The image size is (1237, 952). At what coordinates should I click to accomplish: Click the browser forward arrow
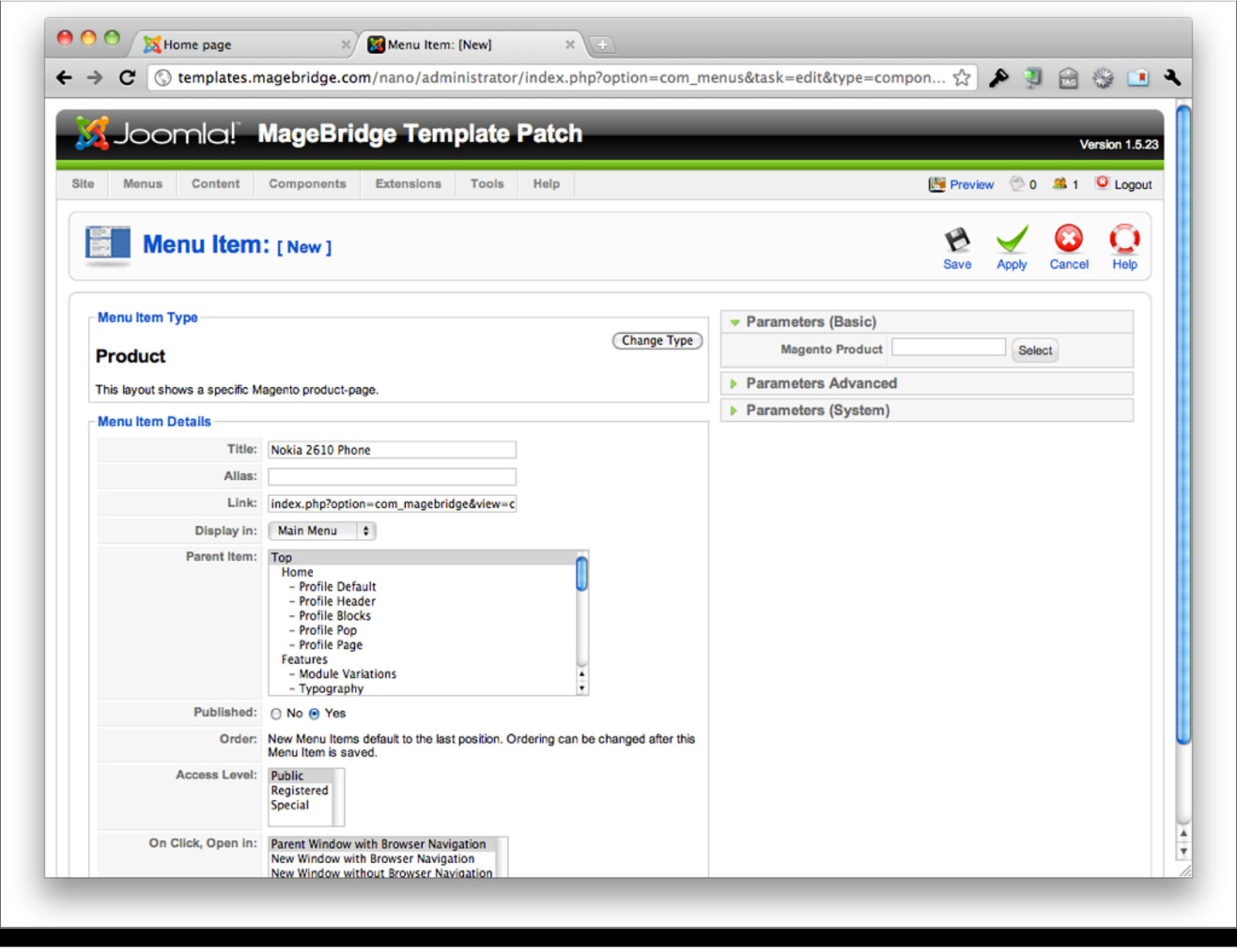[x=94, y=77]
